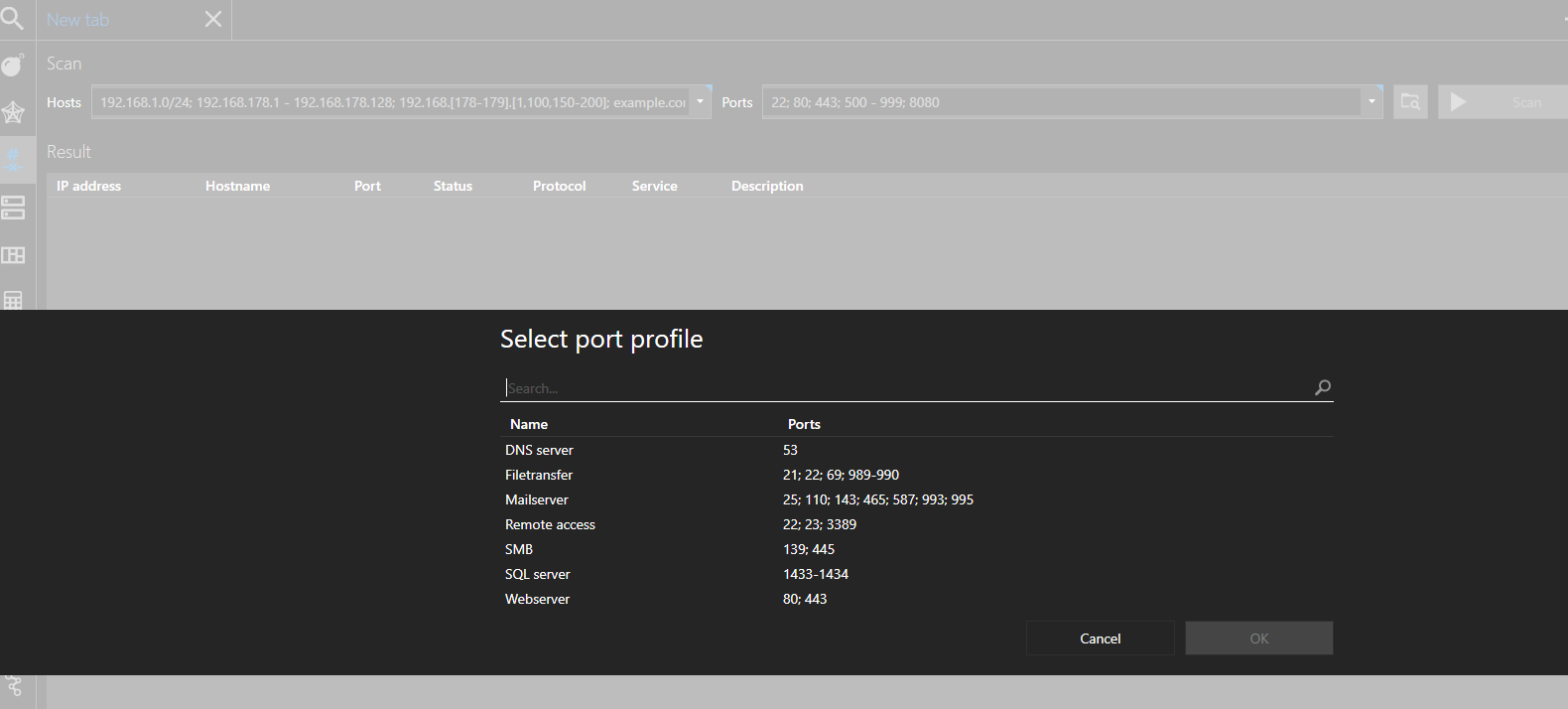Image resolution: width=1568 pixels, height=709 pixels.
Task: Click the search magnifier icon in sidebar
Action: [13, 18]
